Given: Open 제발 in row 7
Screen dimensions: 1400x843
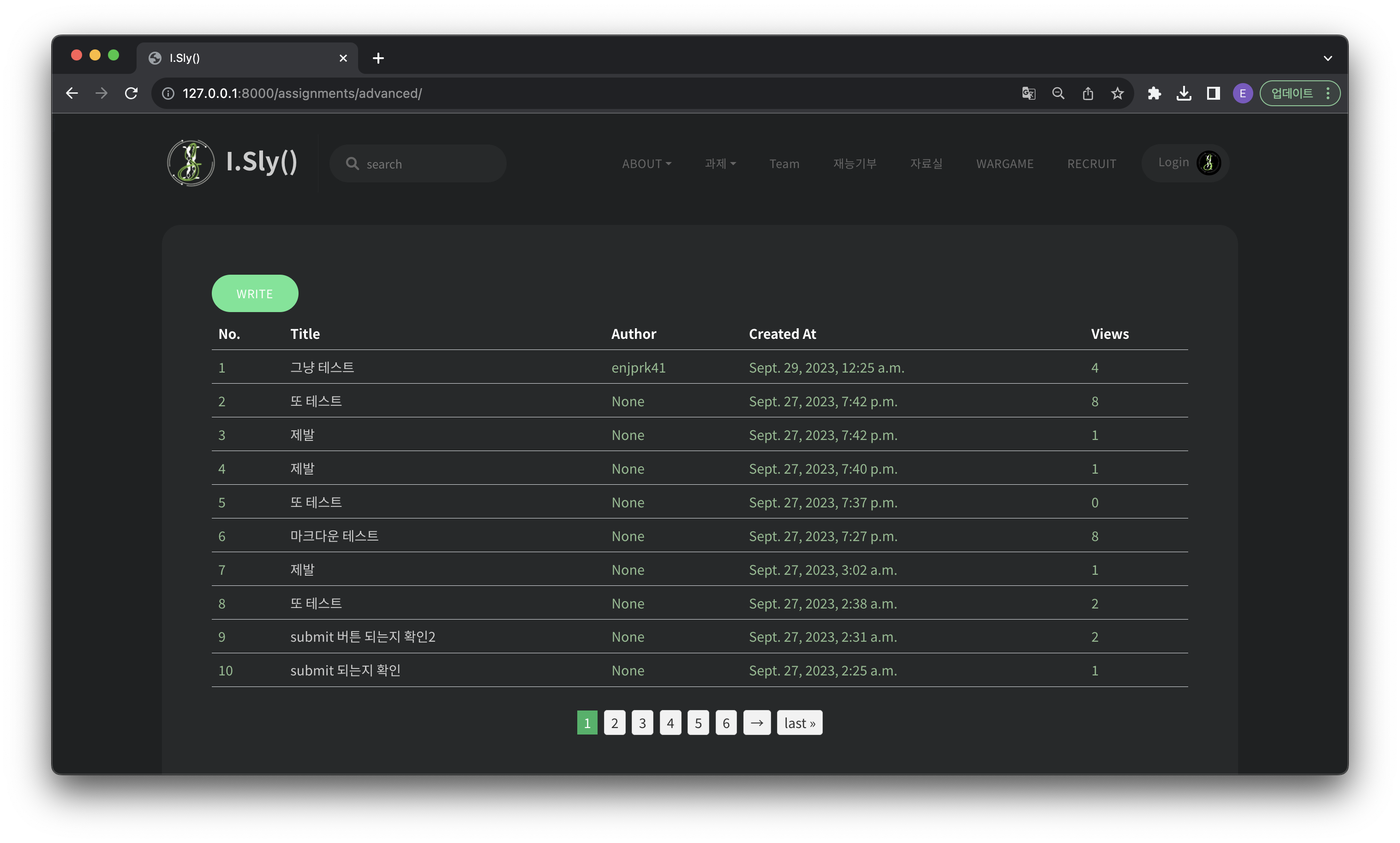Looking at the screenshot, I should pyautogui.click(x=302, y=570).
